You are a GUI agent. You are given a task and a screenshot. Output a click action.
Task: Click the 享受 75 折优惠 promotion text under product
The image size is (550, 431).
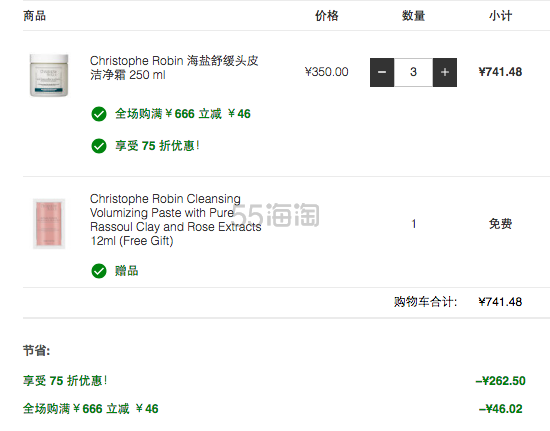157,146
